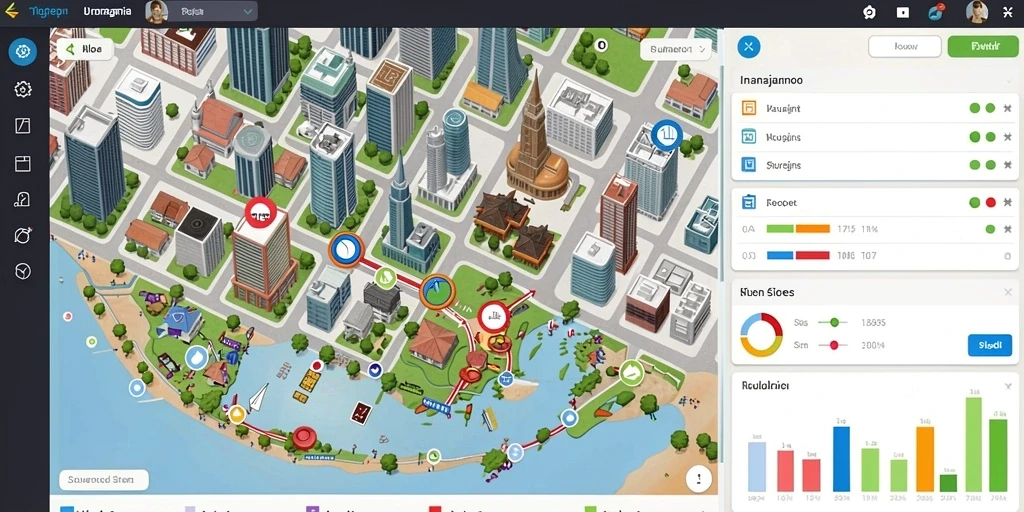Click the orange bar in Reulolnicr chart
Screen dimensions: 1024x512
(925, 458)
